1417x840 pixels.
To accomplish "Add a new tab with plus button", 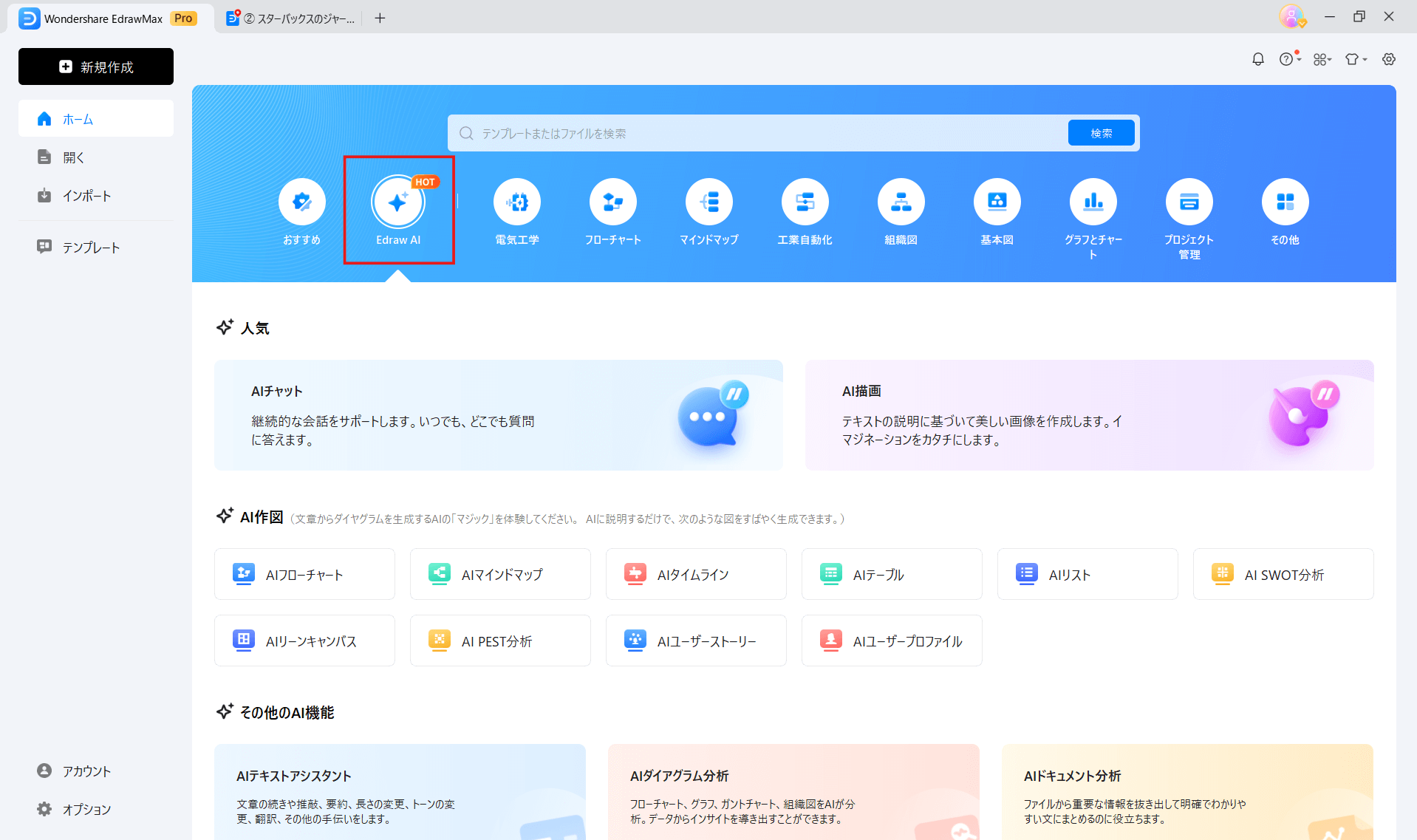I will coord(380,18).
